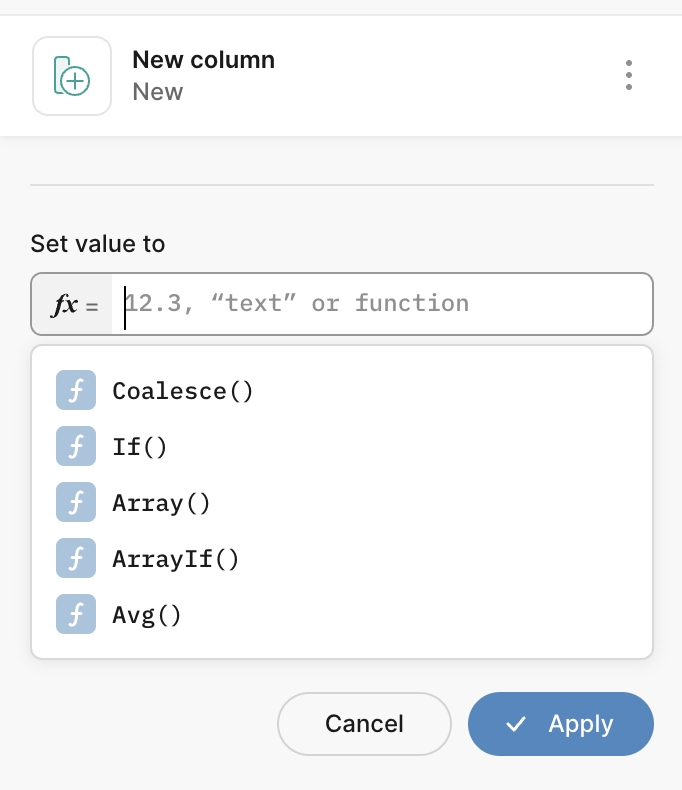This screenshot has height=790, width=682.
Task: Click the checkmark icon on Apply
Action: click(516, 724)
